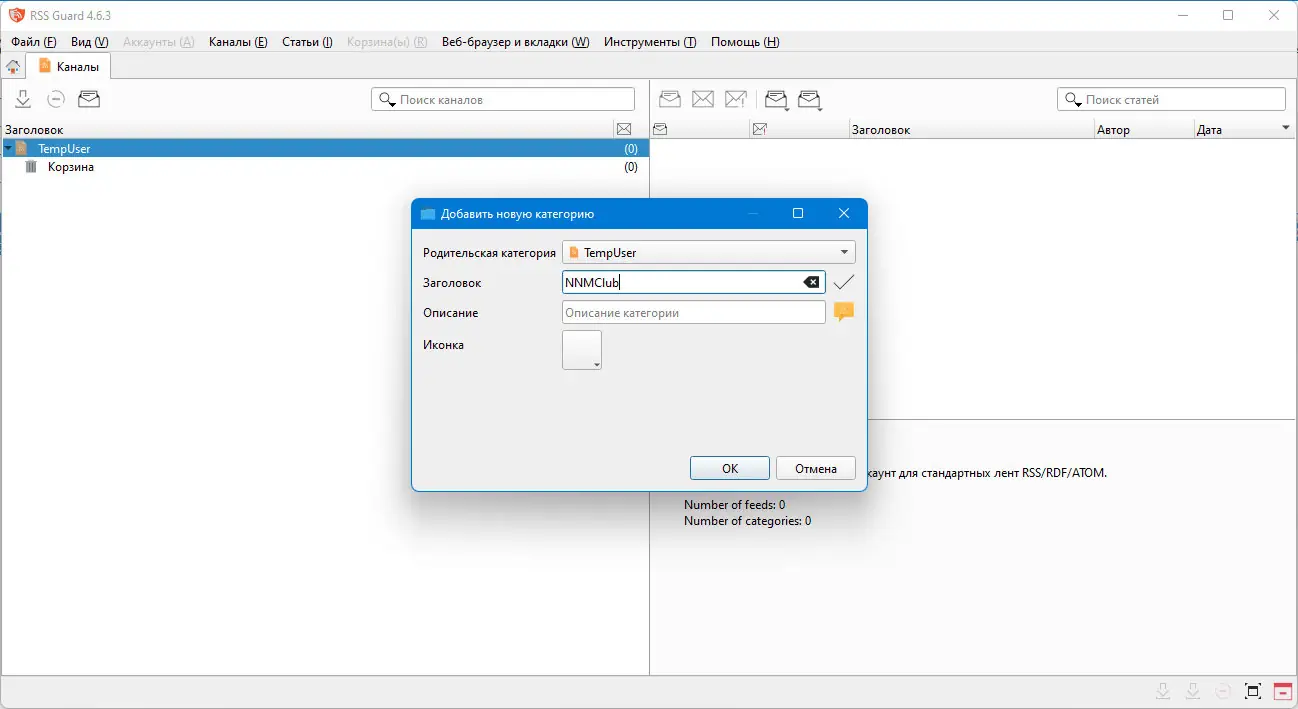Select the TempUser row in feeds tree
Viewport: 1298px width, 709px height.
click(x=325, y=148)
